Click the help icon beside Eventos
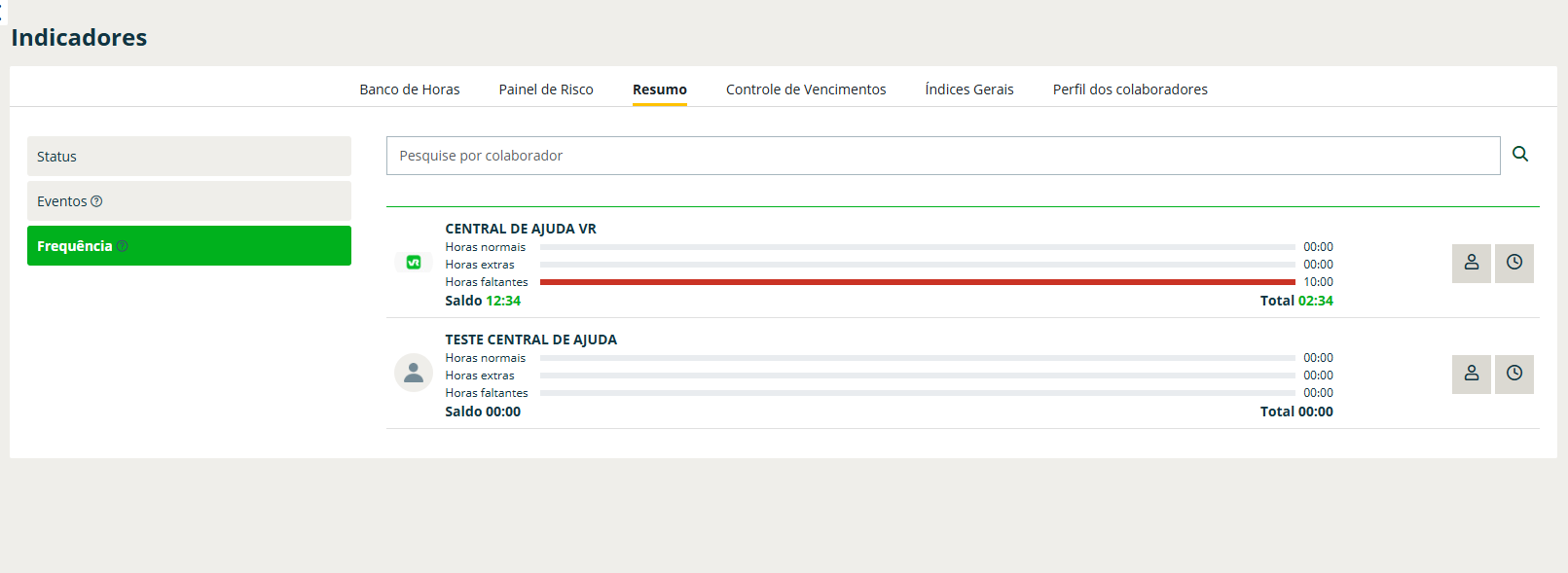Viewport: 1568px width, 573px height. coord(96,201)
